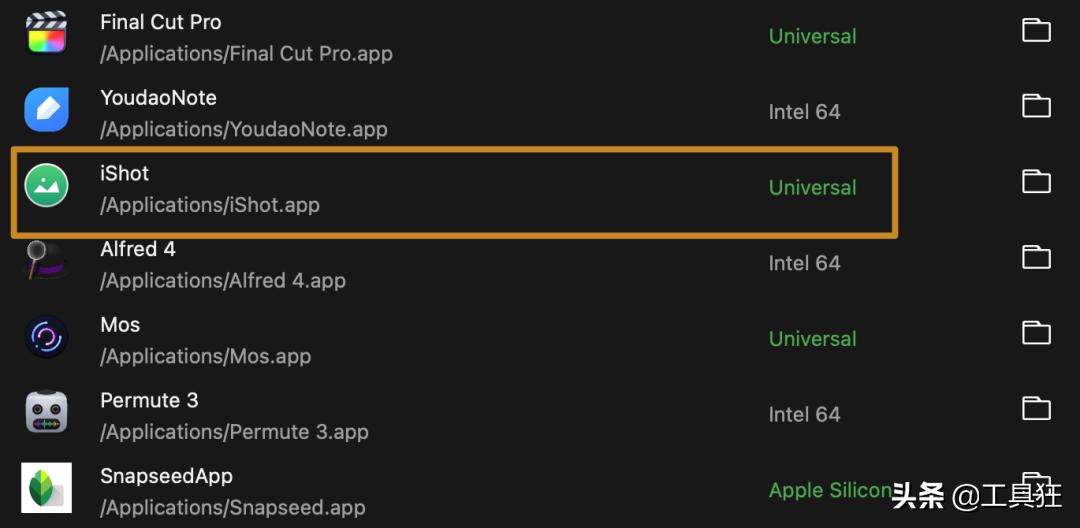Image resolution: width=1080 pixels, height=528 pixels.
Task: Click the Final Cut Pro app icon
Action: coord(46,34)
